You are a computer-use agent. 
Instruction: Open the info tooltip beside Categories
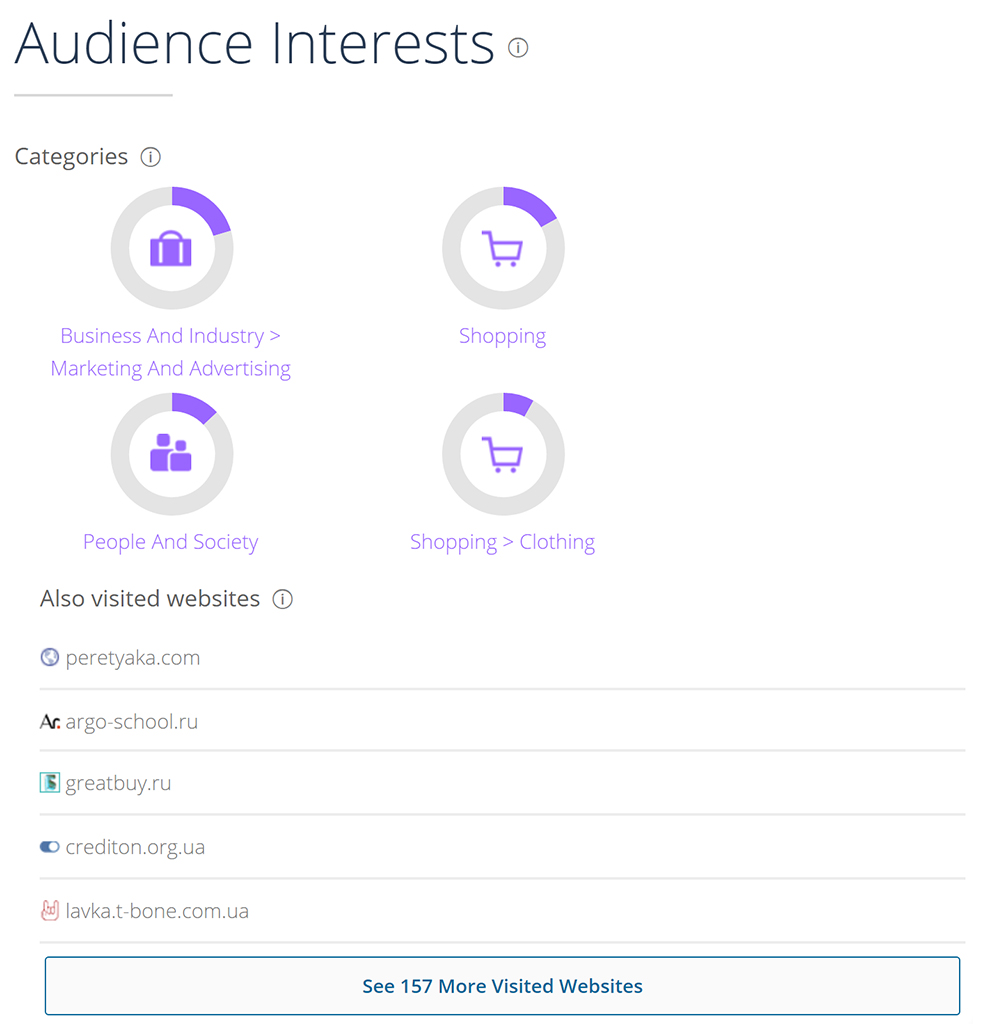151,156
